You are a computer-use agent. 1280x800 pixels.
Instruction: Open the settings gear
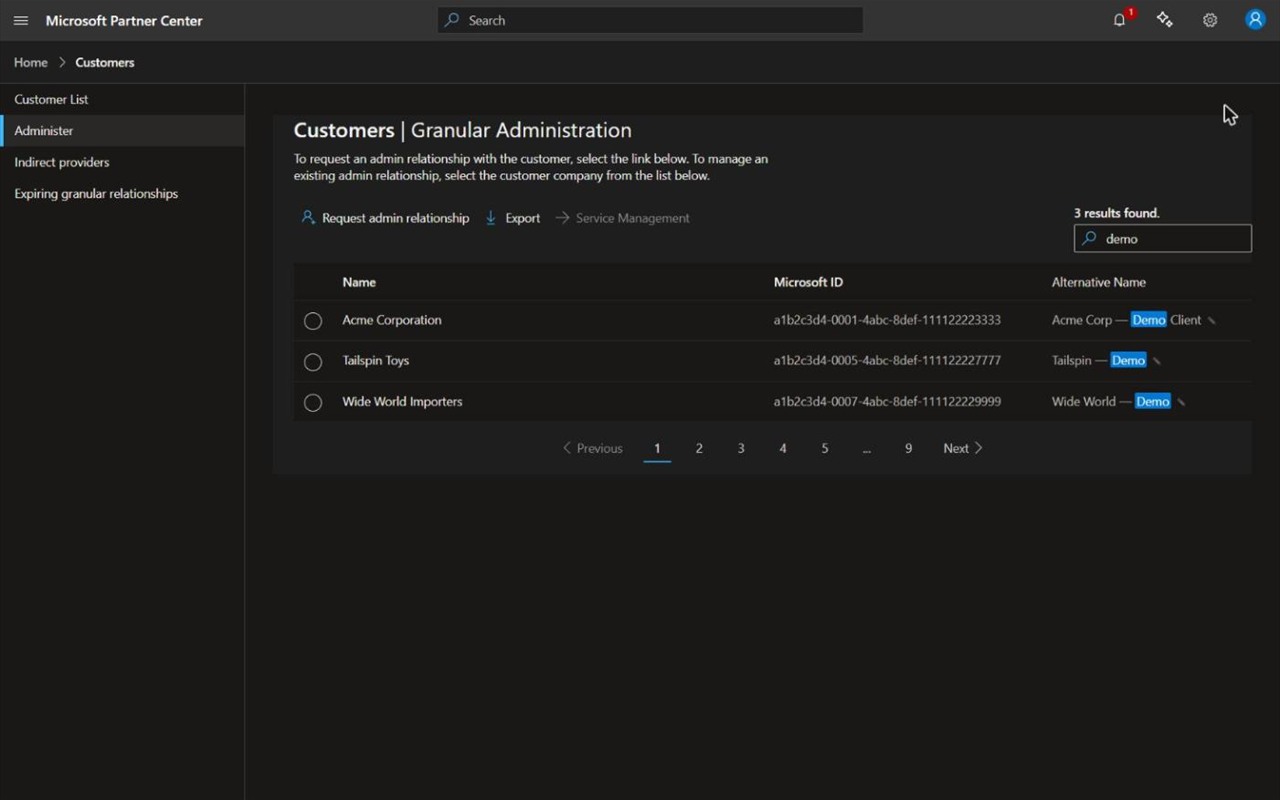pos(1210,20)
